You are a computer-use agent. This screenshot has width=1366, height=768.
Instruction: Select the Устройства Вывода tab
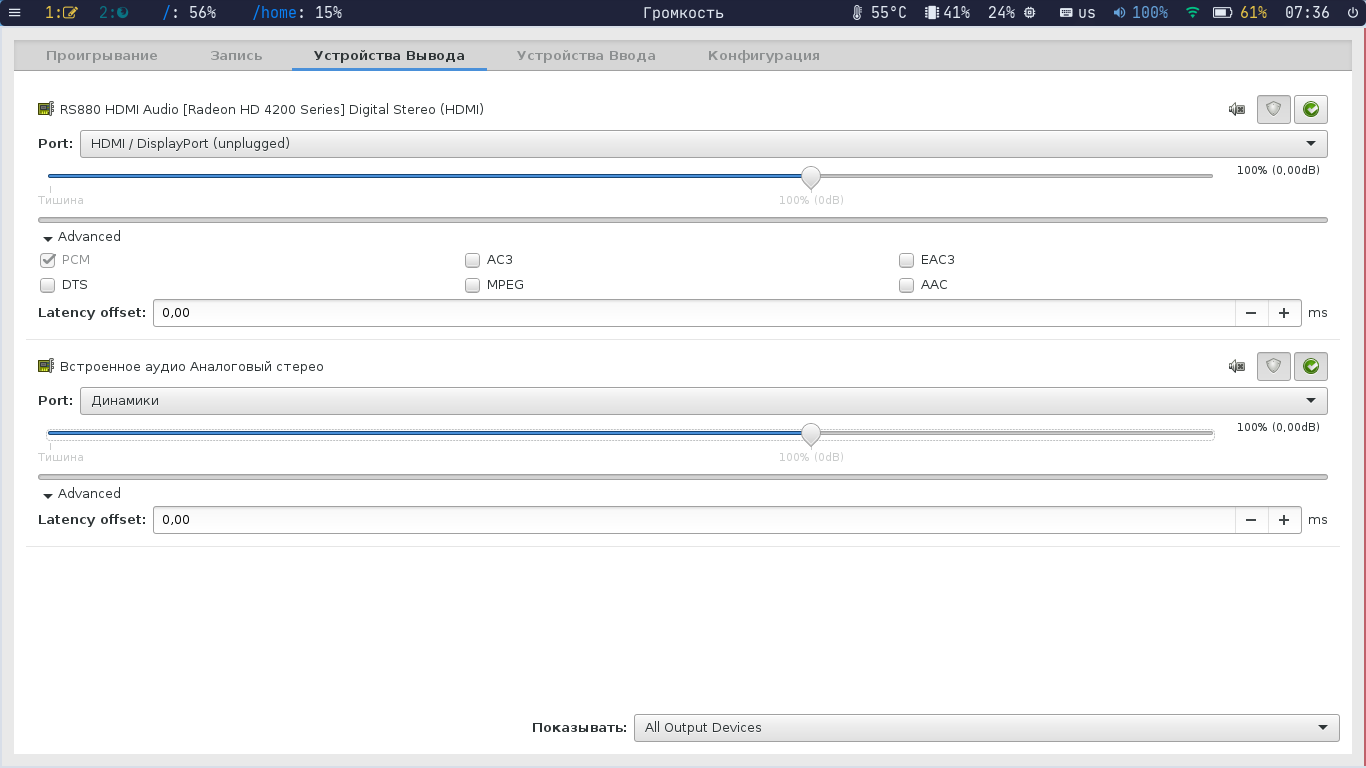click(389, 56)
